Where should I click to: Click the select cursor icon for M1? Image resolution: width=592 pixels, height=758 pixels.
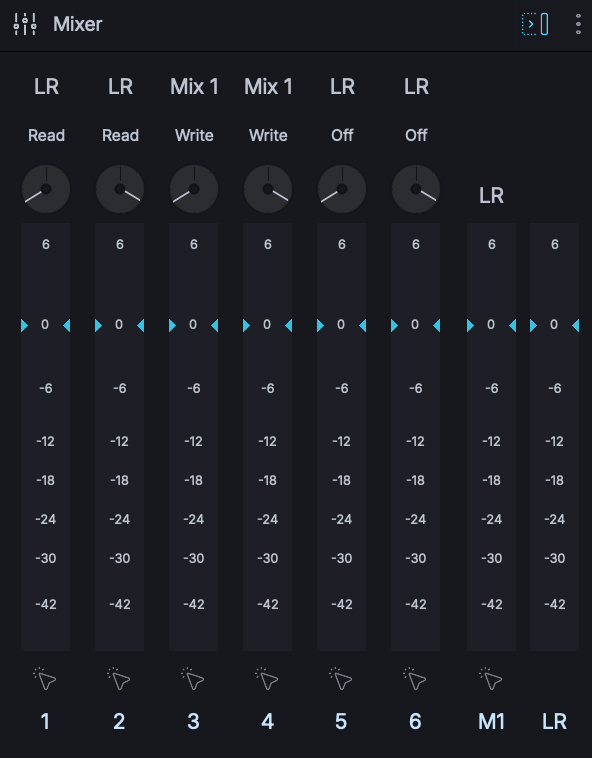point(491,679)
